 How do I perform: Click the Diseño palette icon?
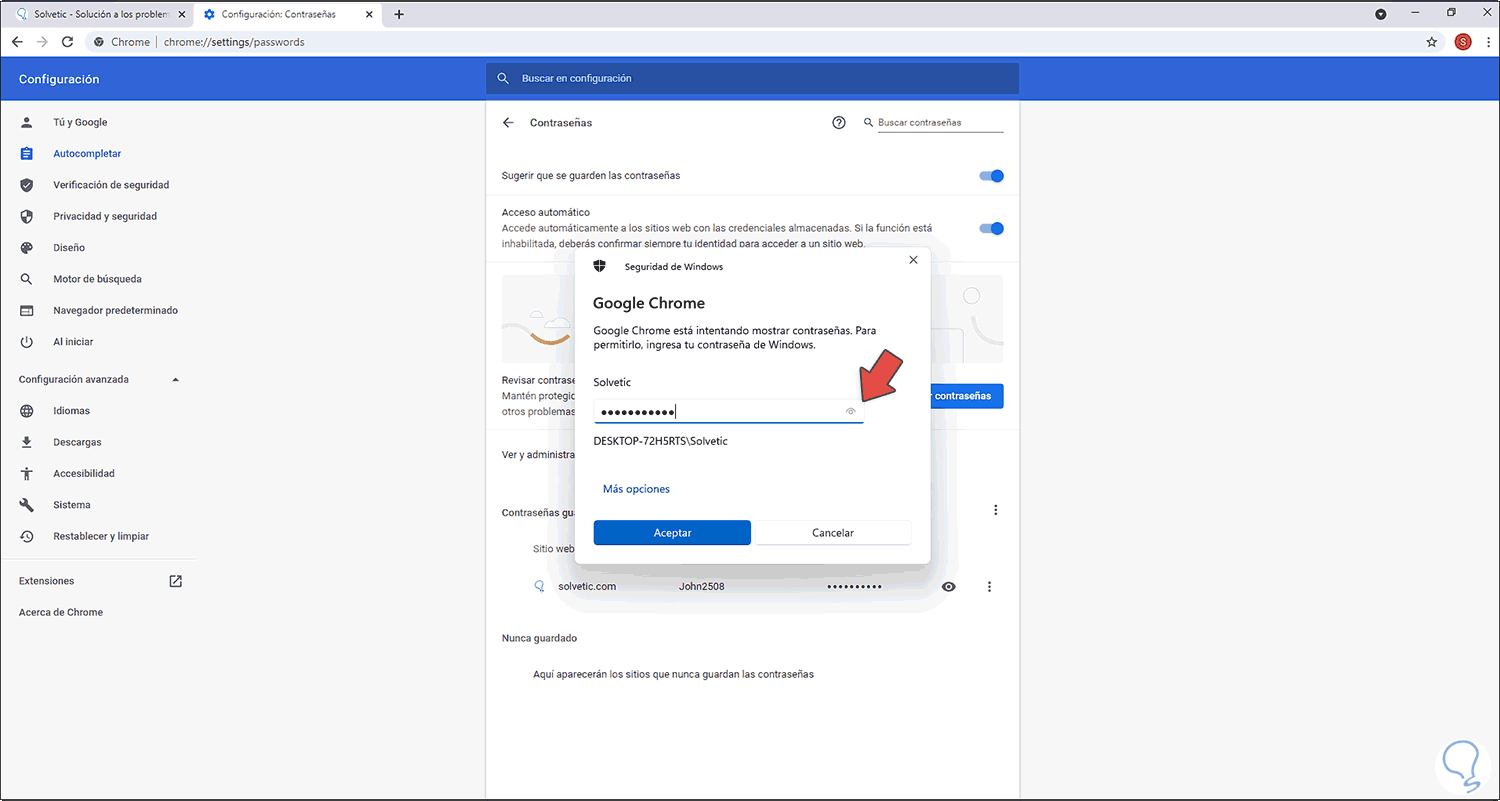point(27,248)
